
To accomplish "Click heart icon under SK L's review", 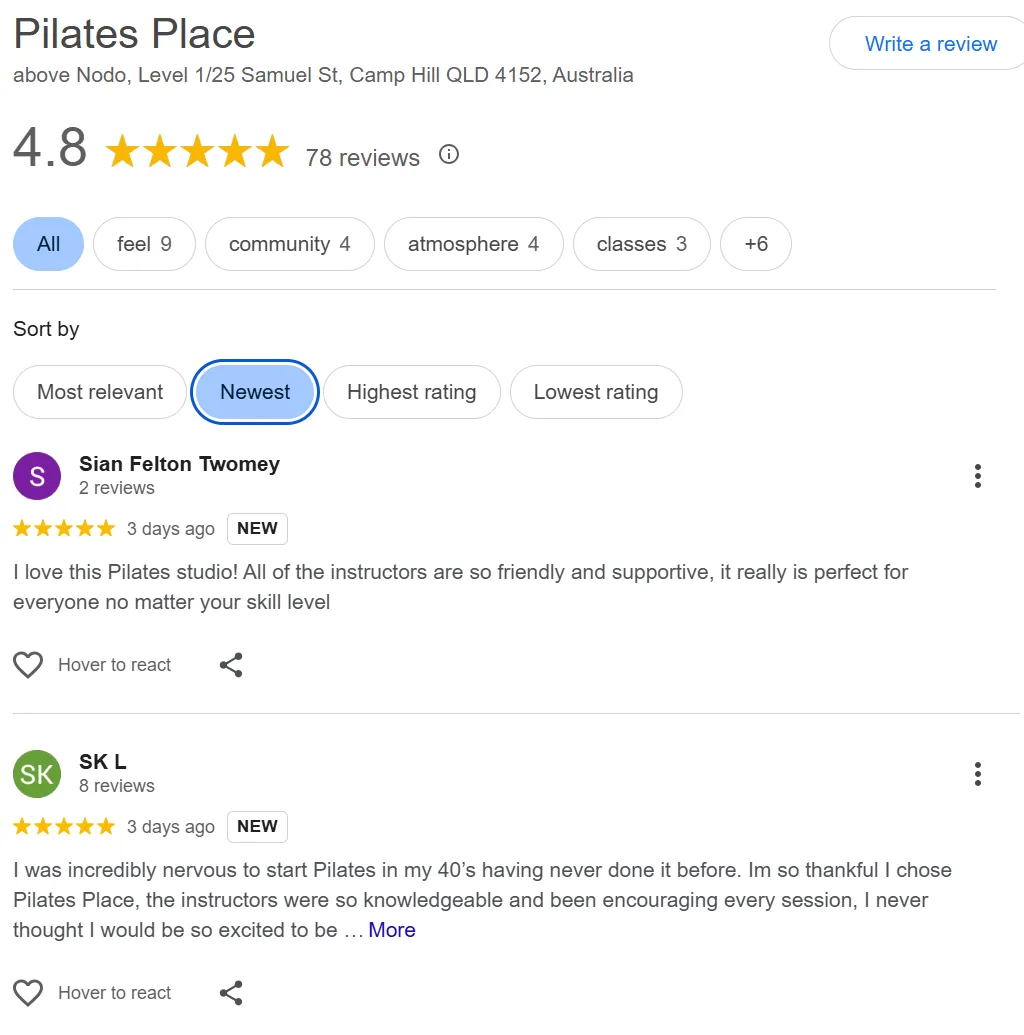I will [28, 993].
